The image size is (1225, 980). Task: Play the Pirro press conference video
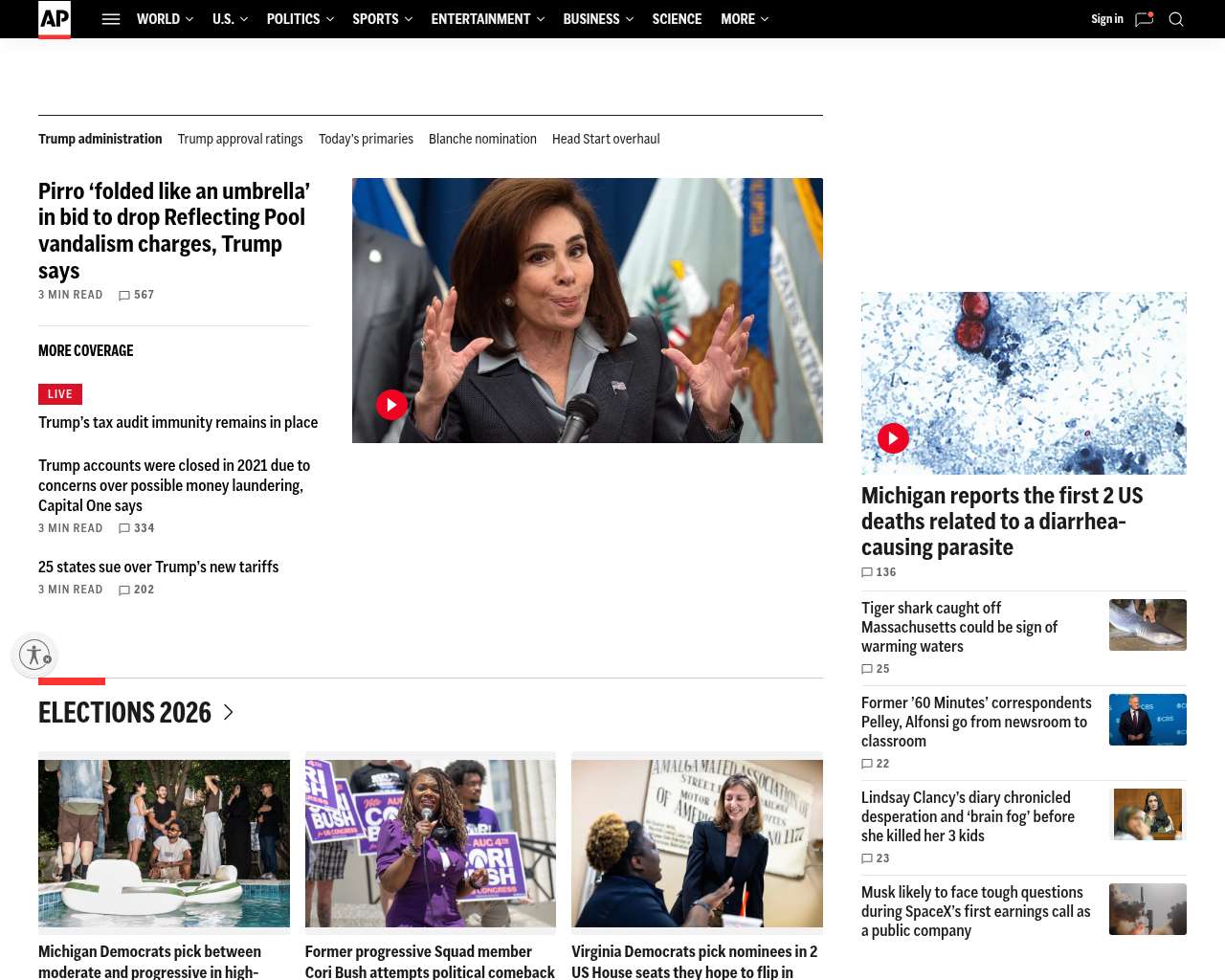391,405
